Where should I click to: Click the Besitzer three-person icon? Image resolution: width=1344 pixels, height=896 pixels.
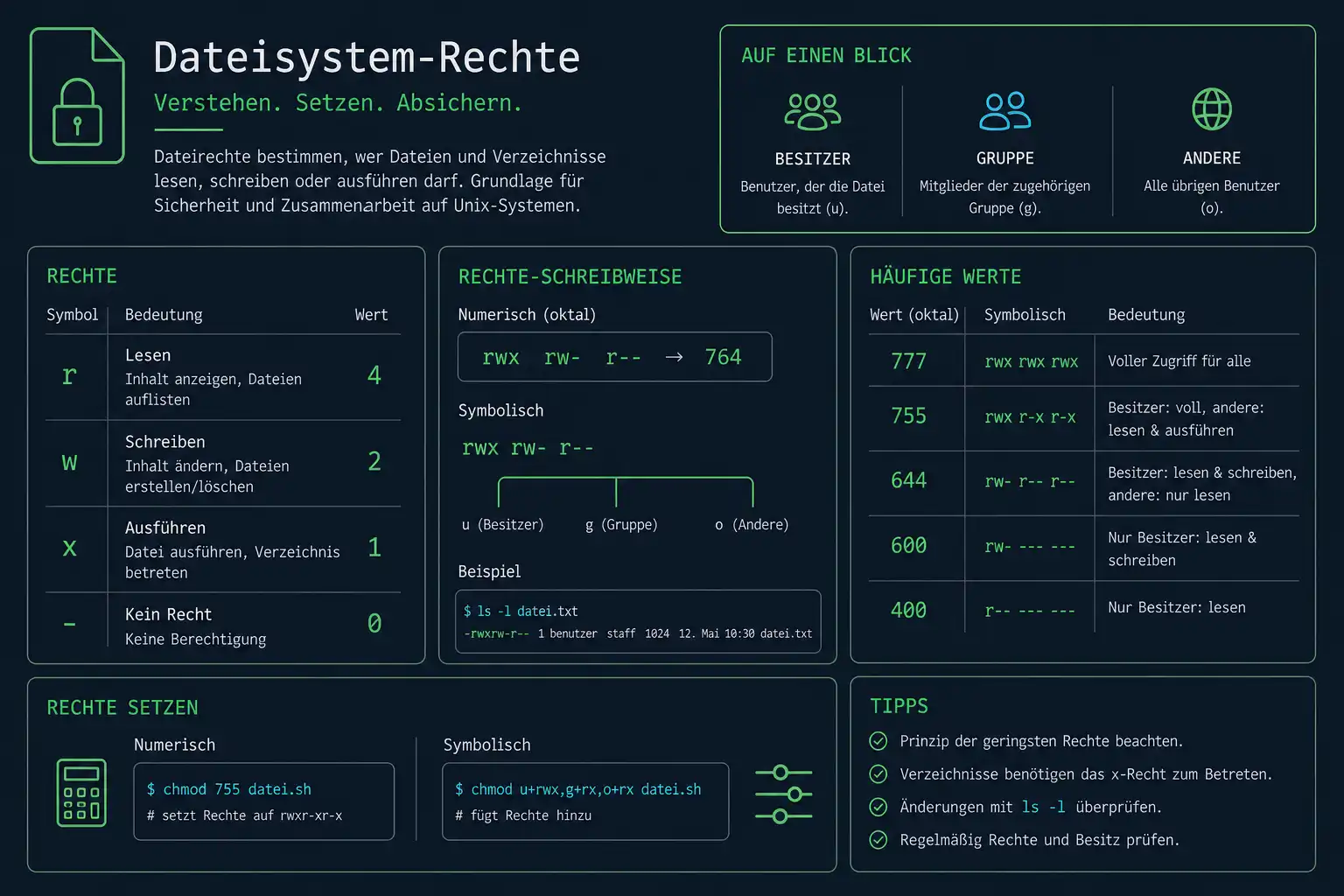pos(813,111)
